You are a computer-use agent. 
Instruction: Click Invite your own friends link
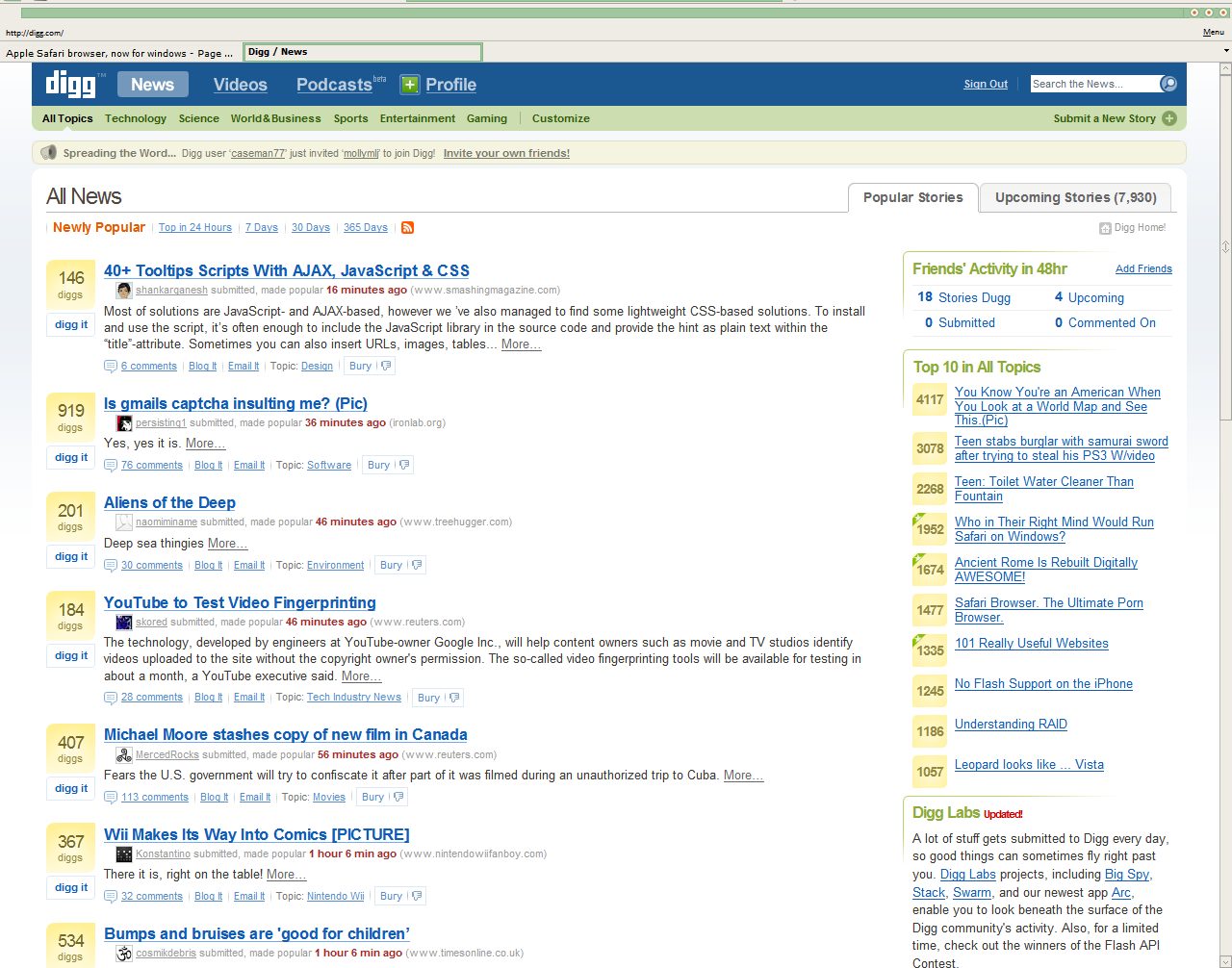tap(506, 153)
